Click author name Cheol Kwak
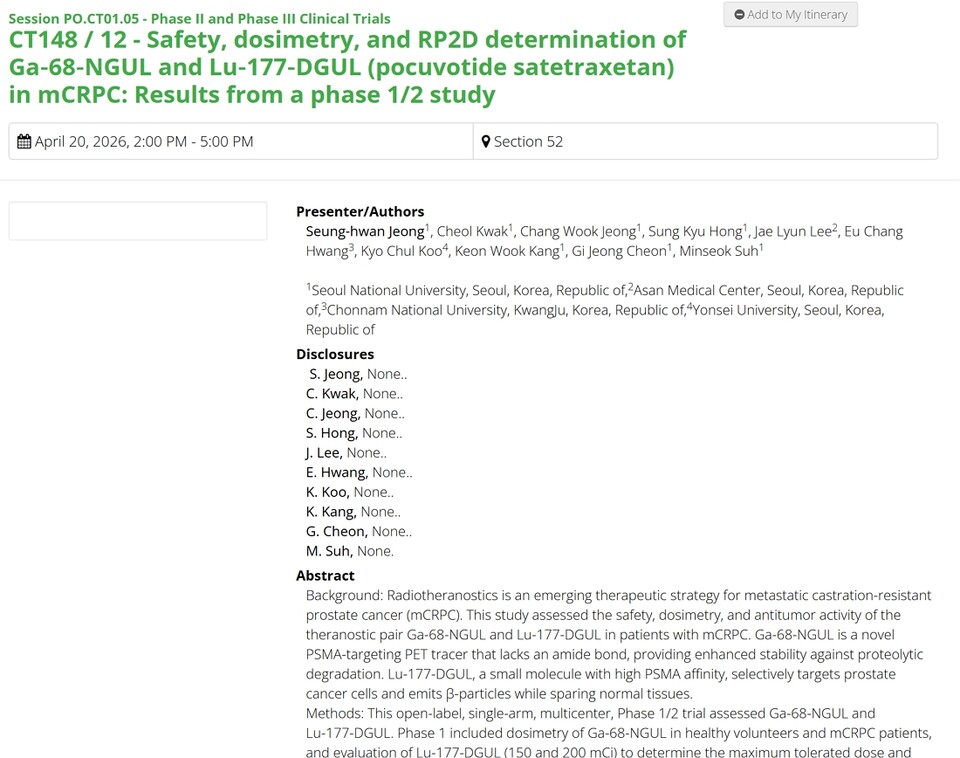960x758 pixels. point(472,231)
